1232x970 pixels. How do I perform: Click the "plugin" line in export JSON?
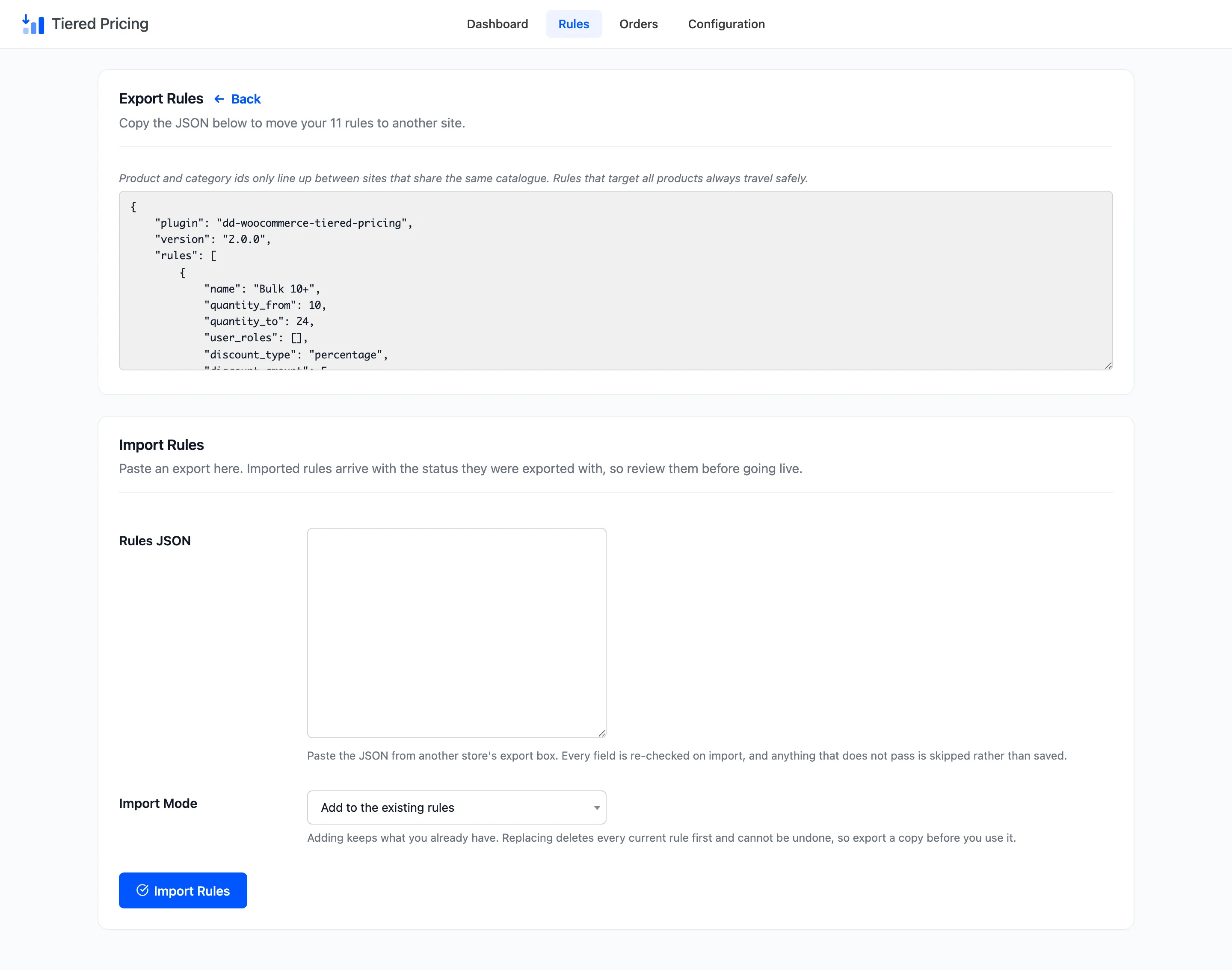[x=284, y=223]
